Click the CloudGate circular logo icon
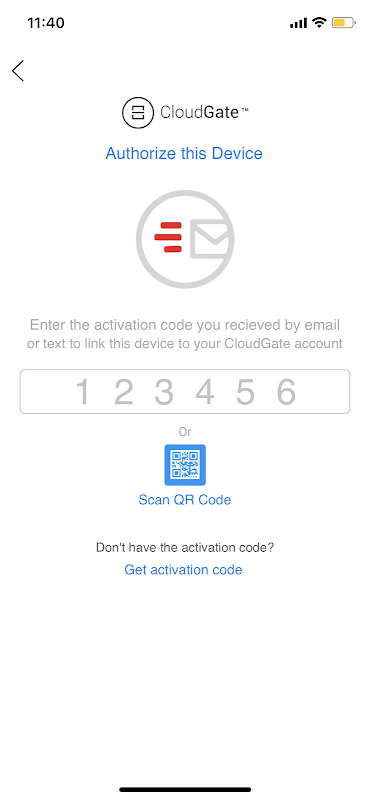The image size is (370, 800). tap(138, 112)
